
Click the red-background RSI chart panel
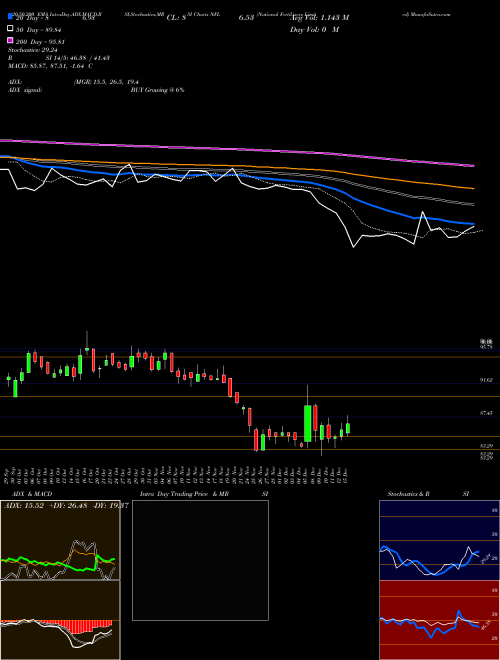tap(439, 620)
